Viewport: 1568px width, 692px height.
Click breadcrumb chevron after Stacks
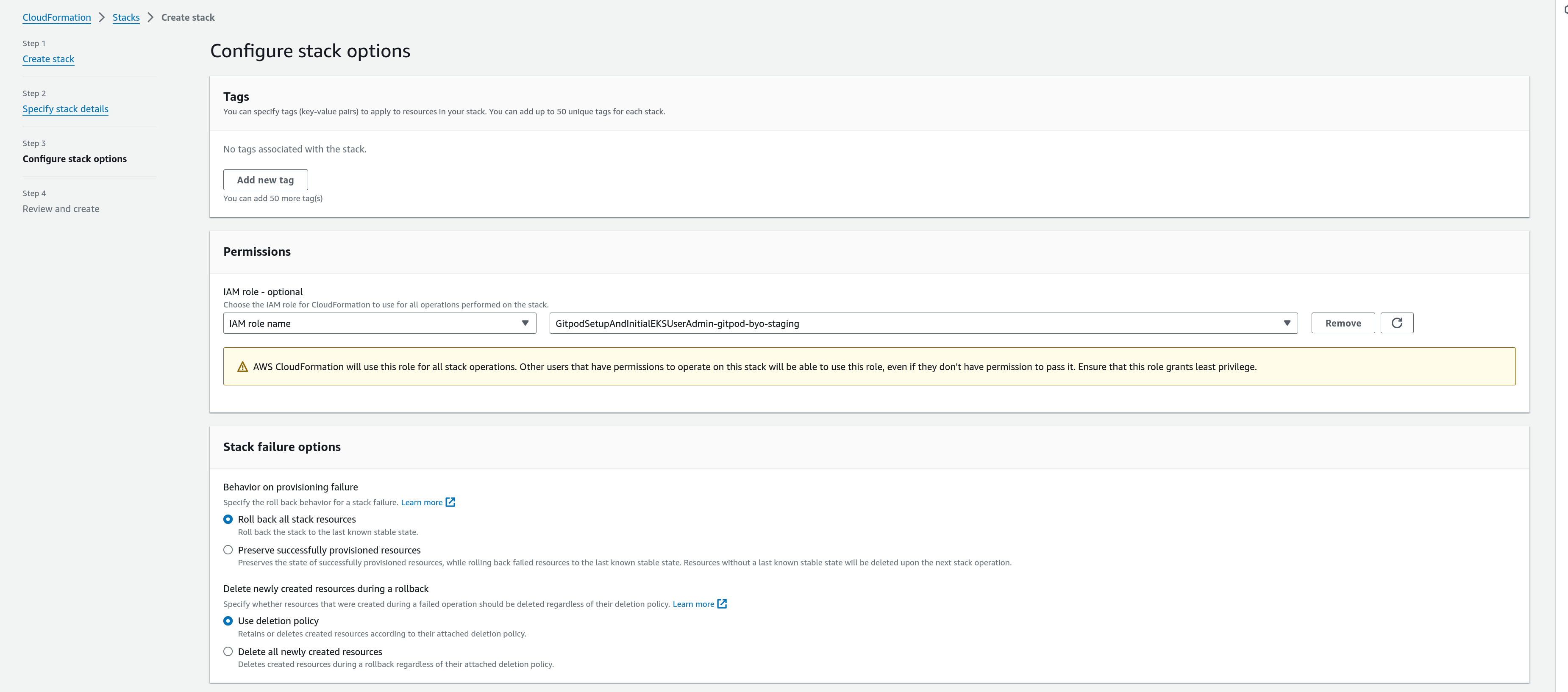(x=150, y=17)
